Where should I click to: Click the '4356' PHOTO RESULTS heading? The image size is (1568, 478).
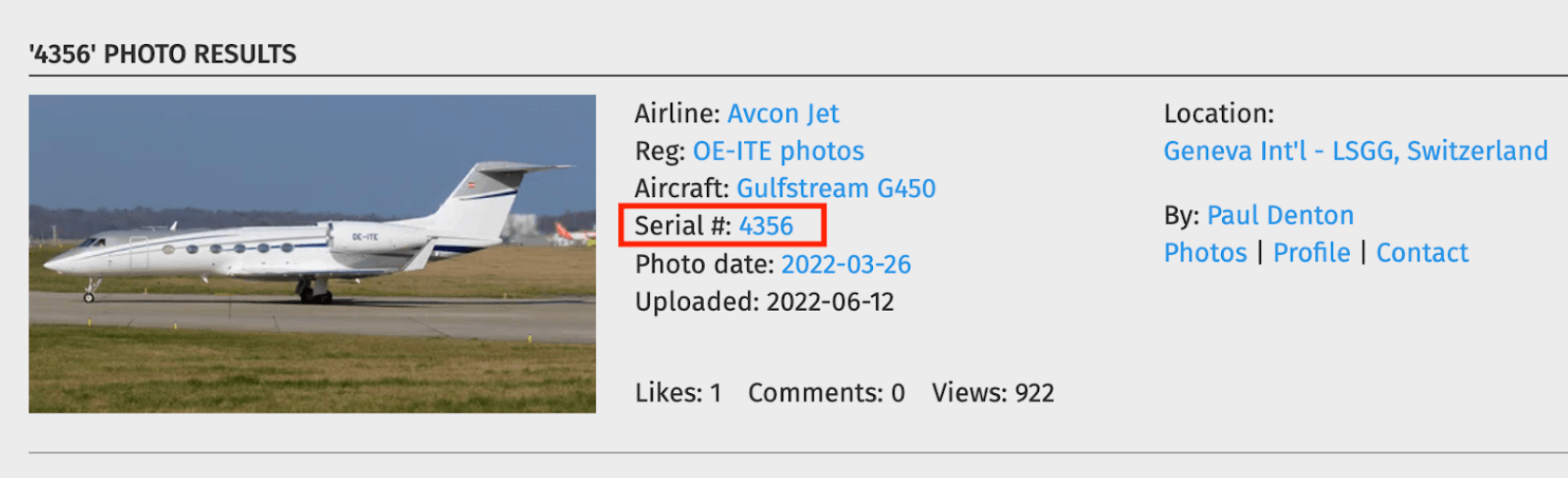[162, 54]
